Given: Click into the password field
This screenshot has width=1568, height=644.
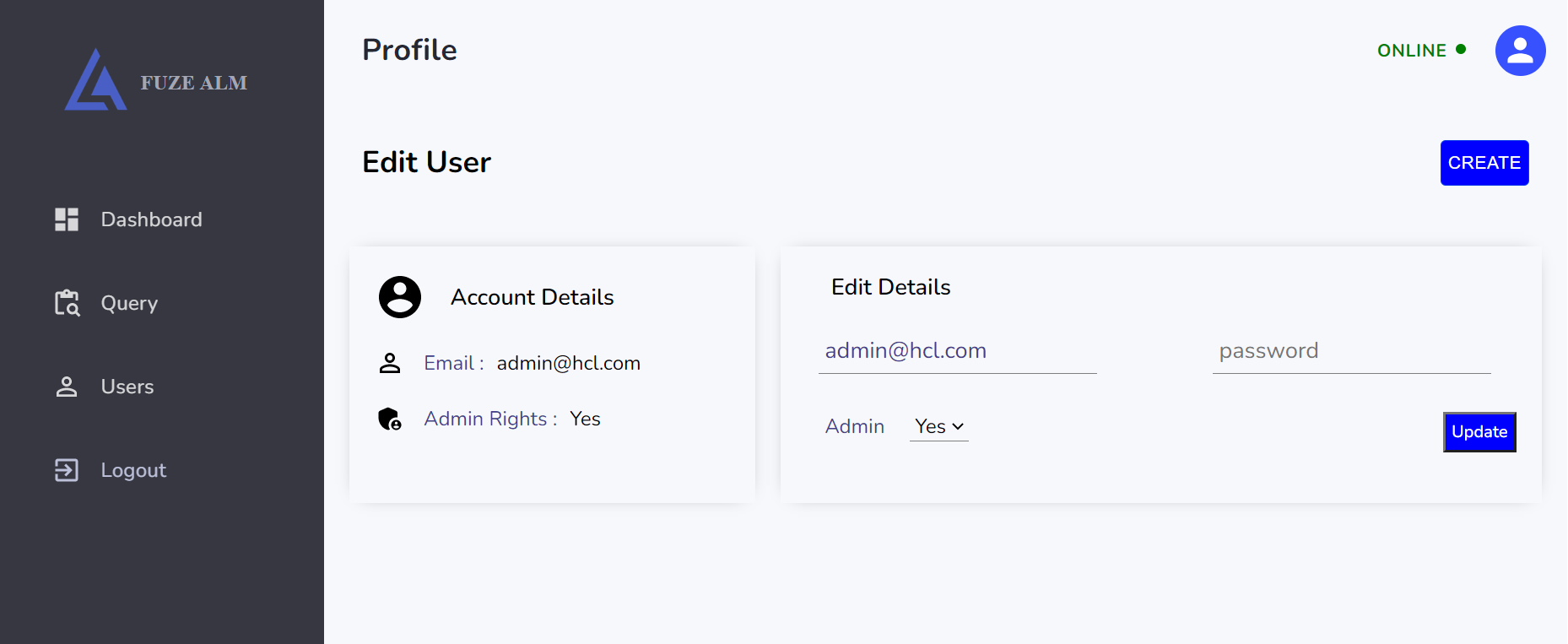Looking at the screenshot, I should (1350, 351).
